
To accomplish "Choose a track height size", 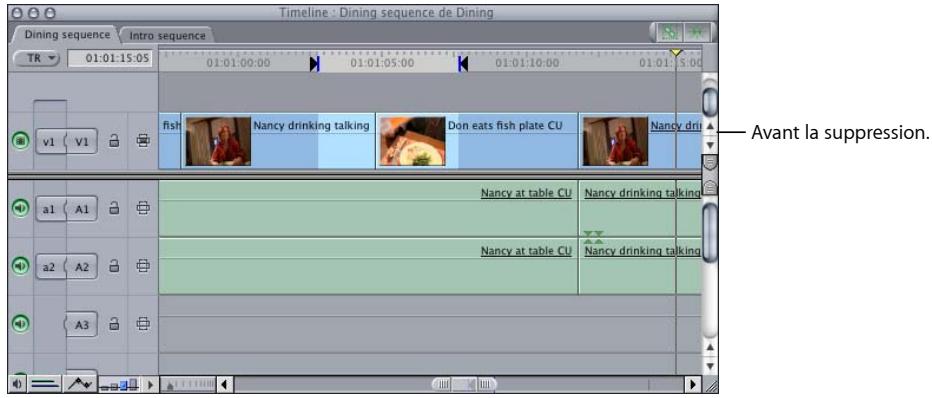I will click(119, 385).
